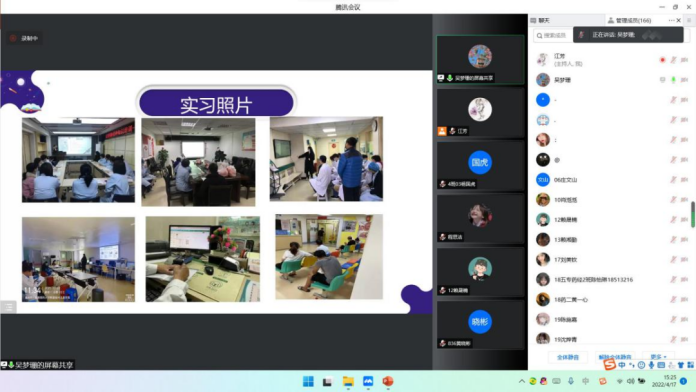Select the 管理成员(166) tab
Viewport: 696px width, 392px height.
[x=629, y=20]
